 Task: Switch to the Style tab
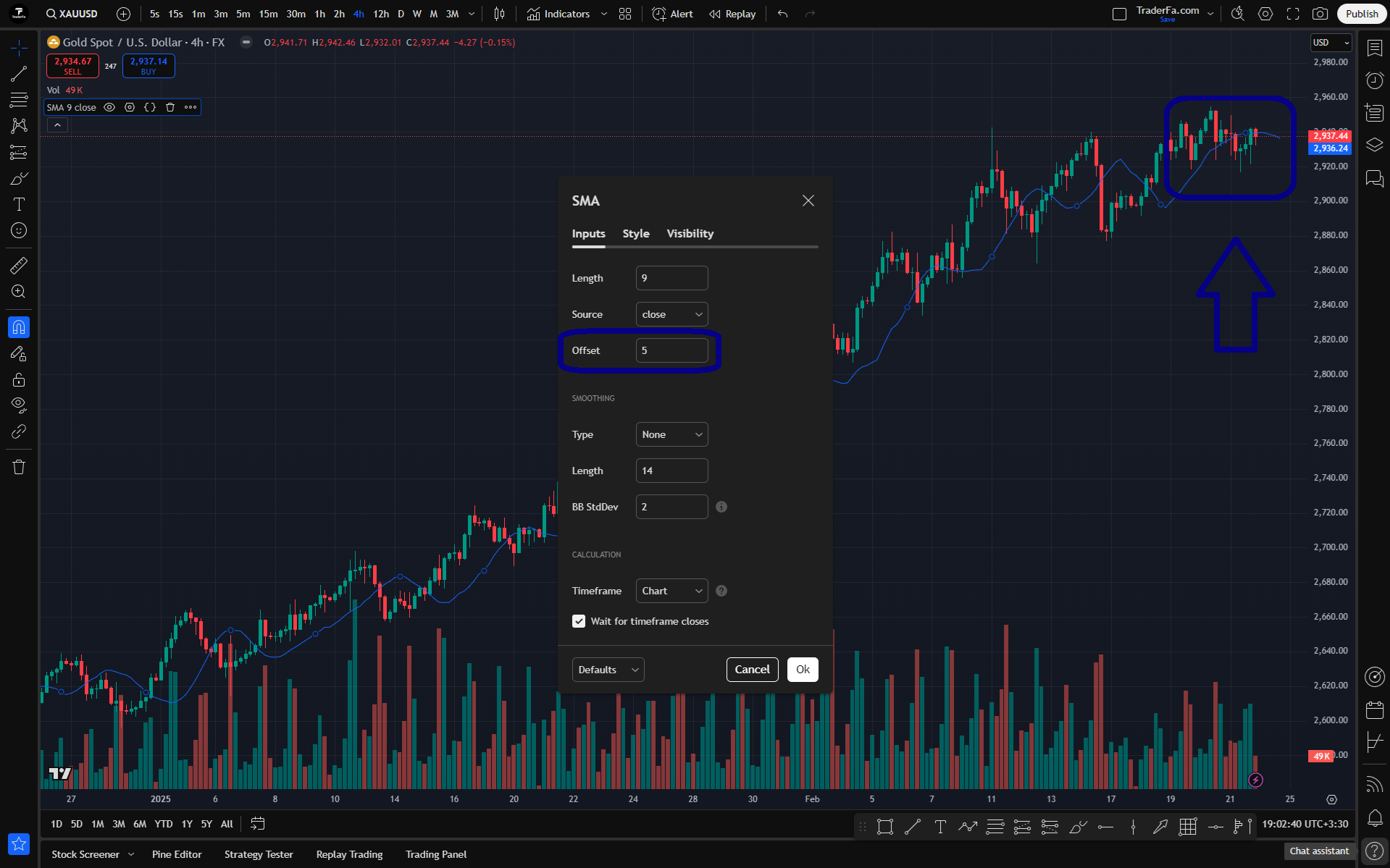636,233
